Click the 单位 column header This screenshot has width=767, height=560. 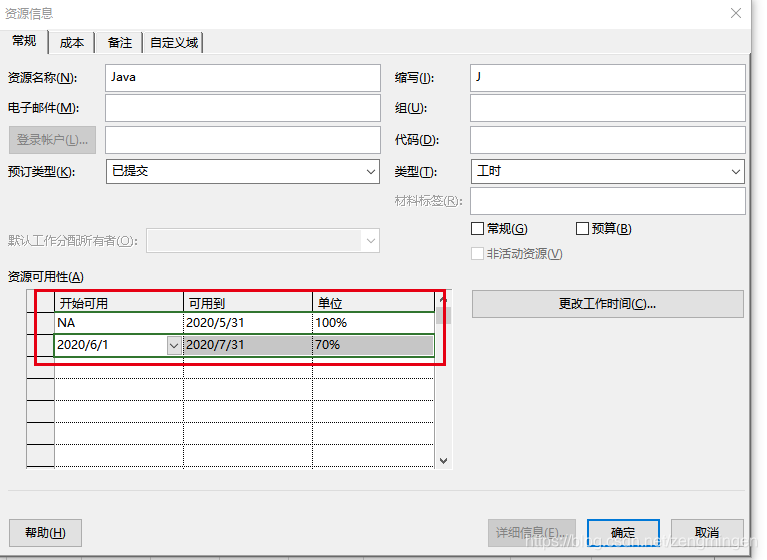(x=373, y=303)
